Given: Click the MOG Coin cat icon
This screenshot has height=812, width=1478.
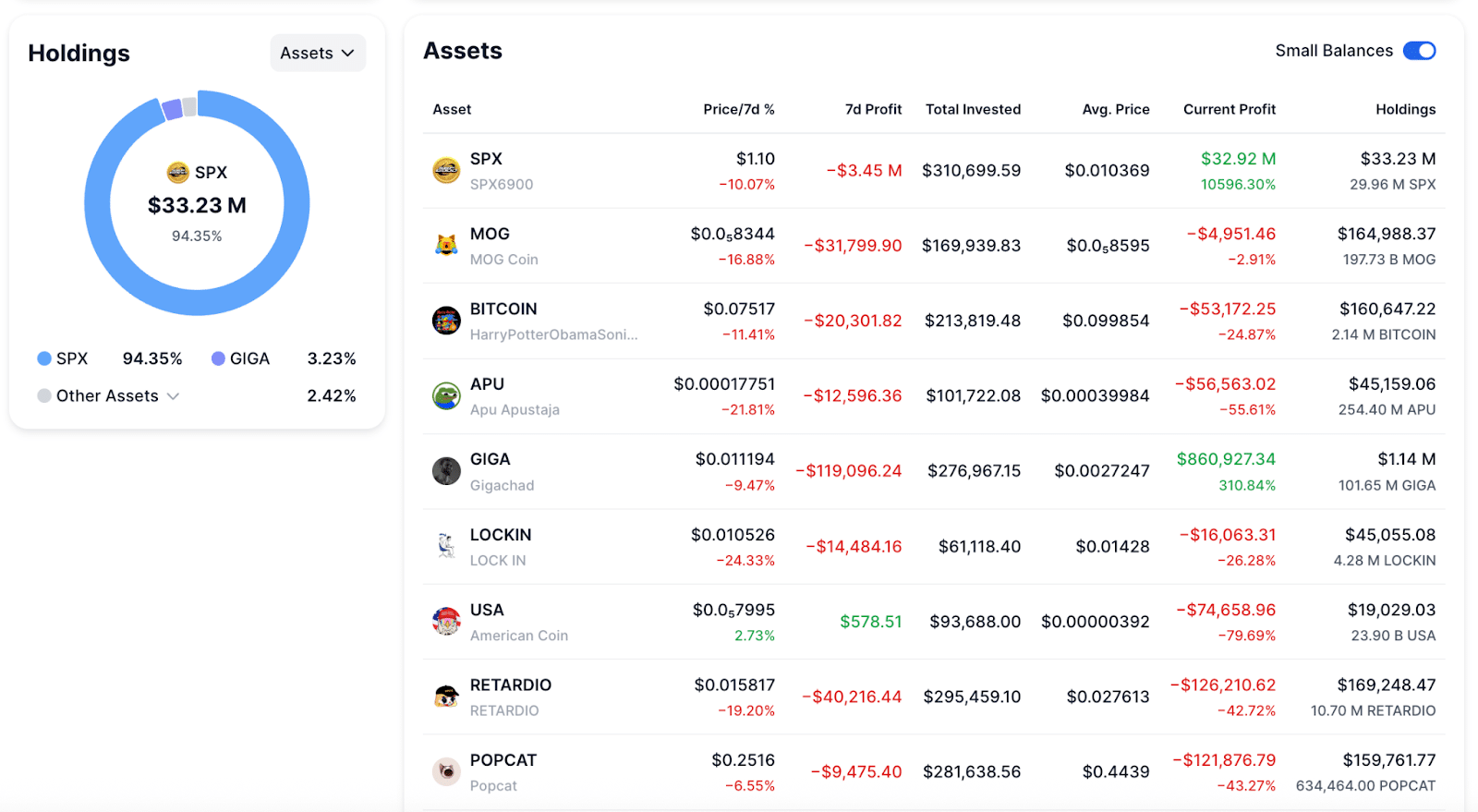Looking at the screenshot, I should pos(446,246).
